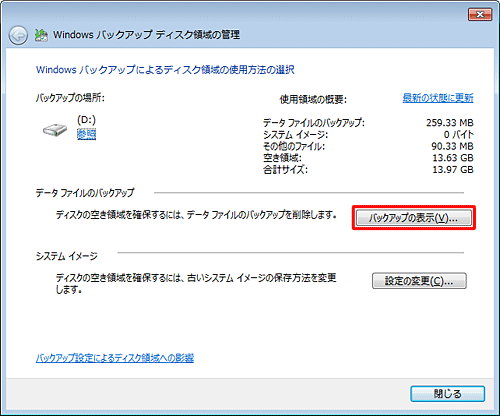Click the (D:) drive label
Viewport: 500px width, 416px height.
click(x=86, y=120)
